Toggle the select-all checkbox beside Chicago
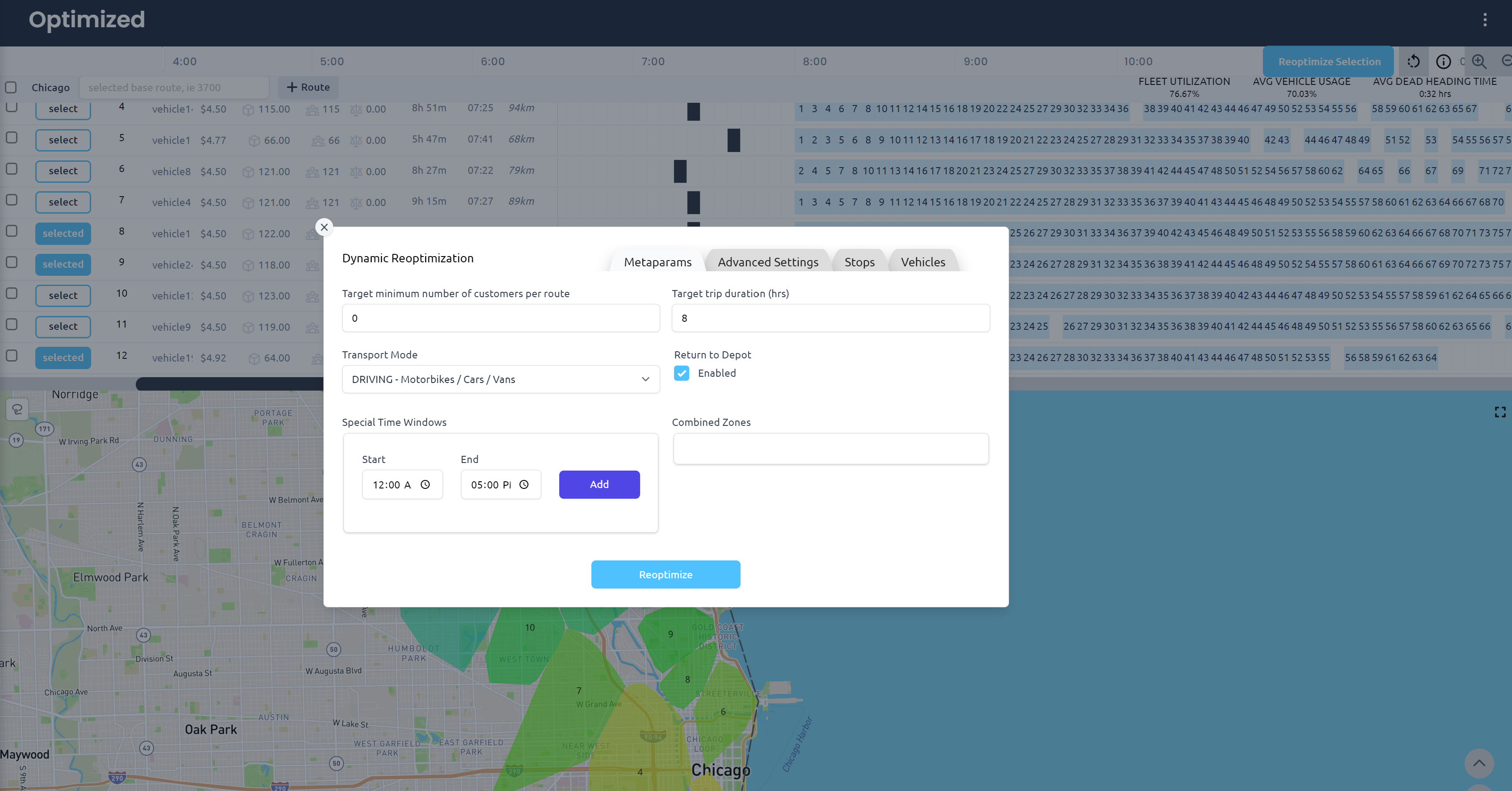 [x=12, y=87]
